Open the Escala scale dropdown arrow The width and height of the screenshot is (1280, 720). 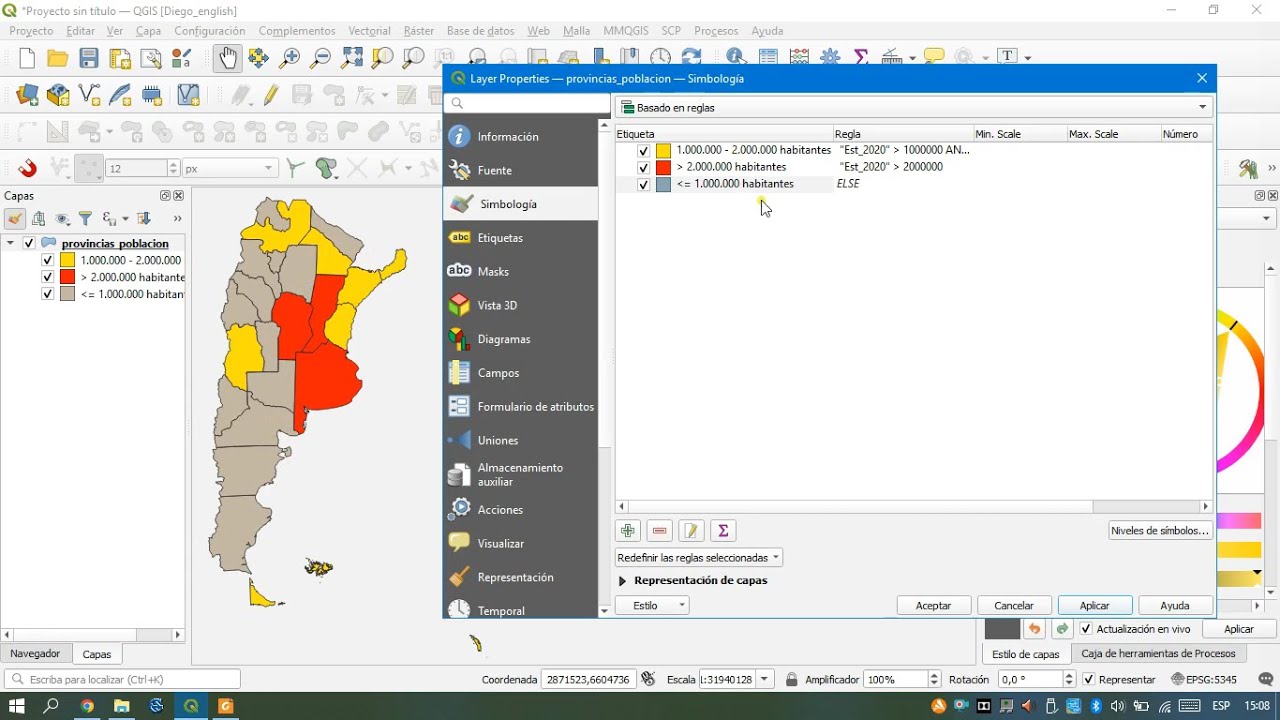coord(765,680)
